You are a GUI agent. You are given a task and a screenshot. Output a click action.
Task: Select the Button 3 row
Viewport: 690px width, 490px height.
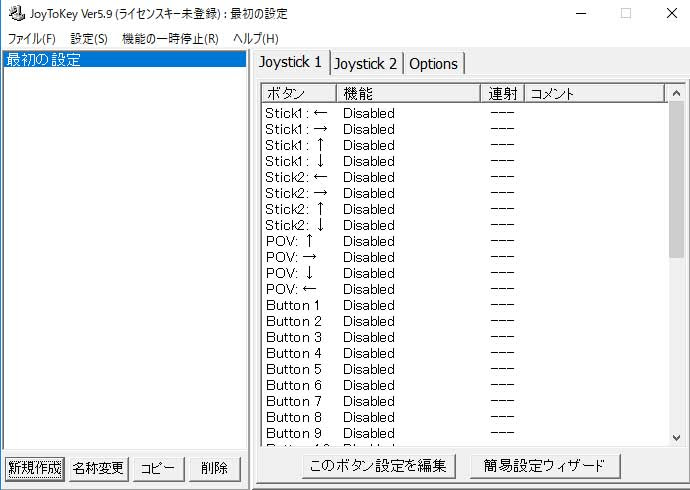point(465,337)
